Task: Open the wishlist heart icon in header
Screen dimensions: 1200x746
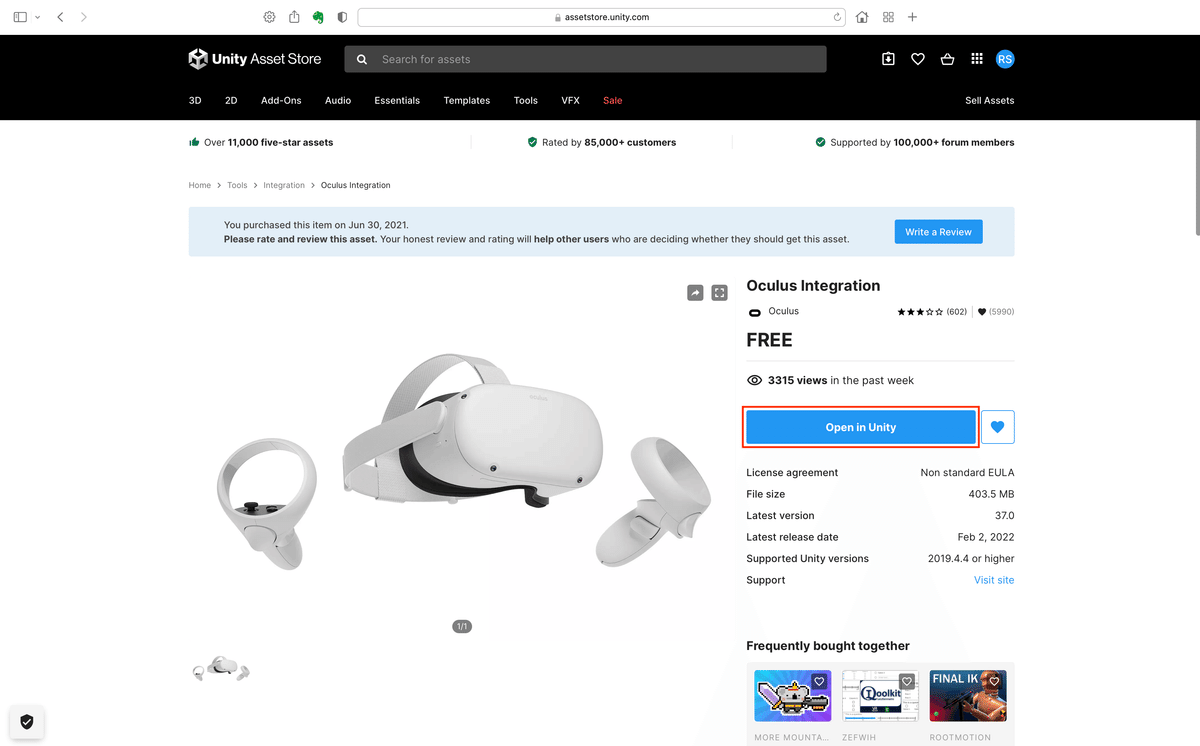Action: [917, 59]
